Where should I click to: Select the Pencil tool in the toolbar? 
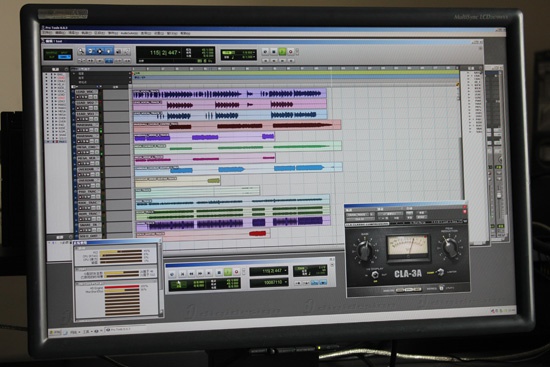tap(127, 52)
